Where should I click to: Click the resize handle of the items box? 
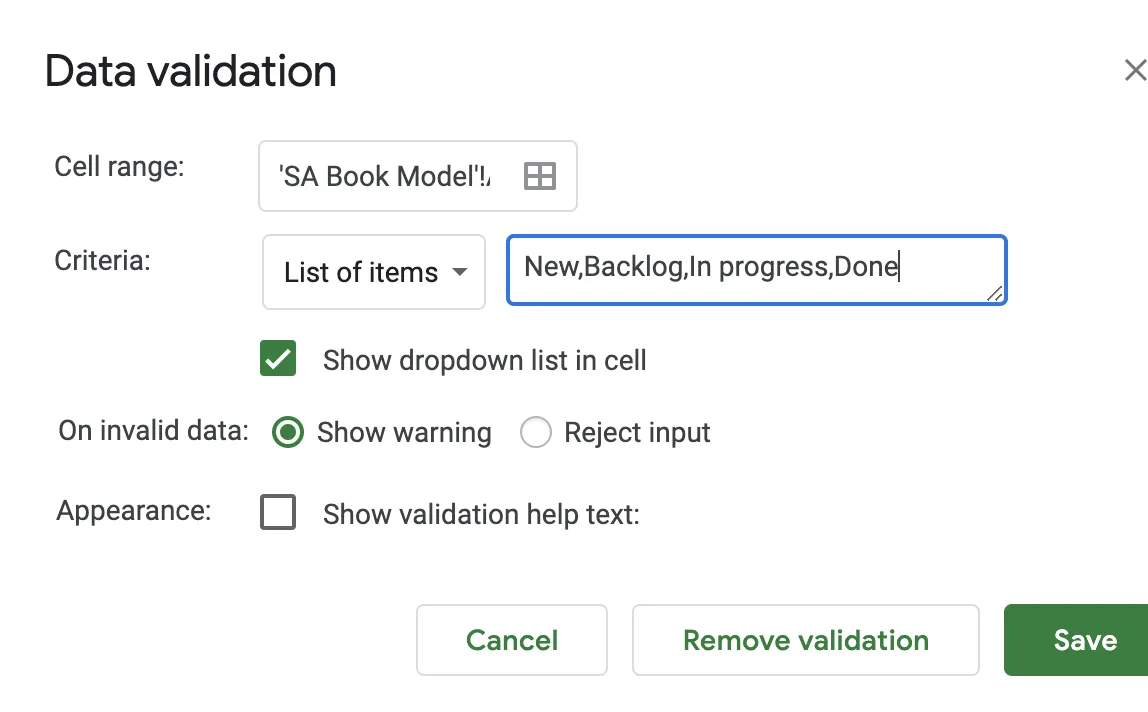click(994, 292)
